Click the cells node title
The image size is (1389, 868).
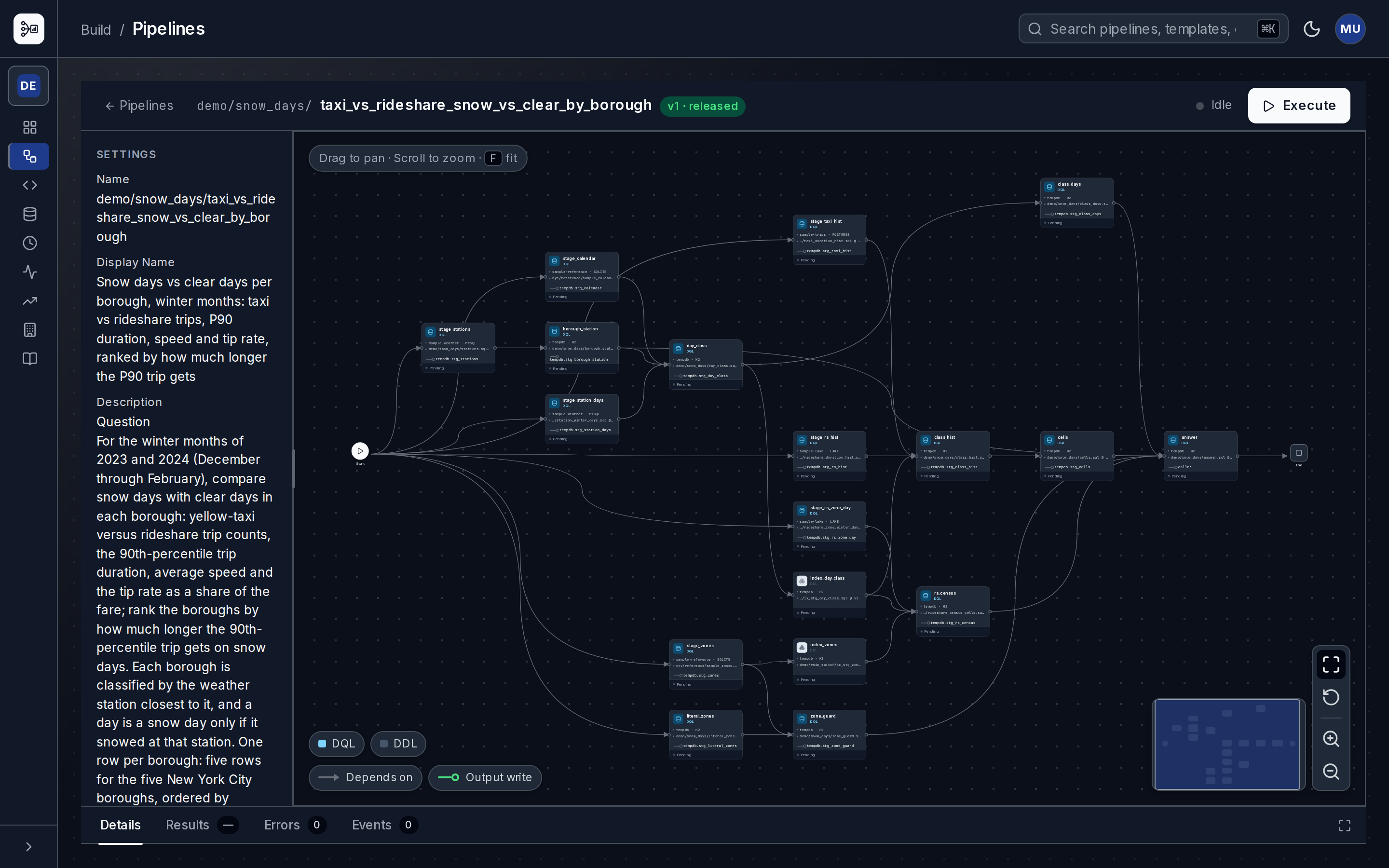[1063, 437]
